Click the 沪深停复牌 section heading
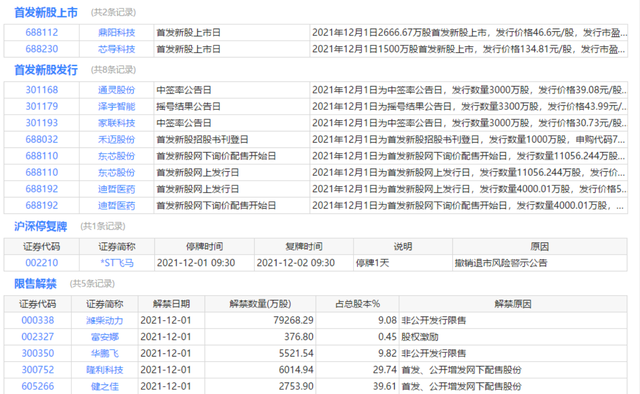This screenshot has height=394, width=640. [x=41, y=226]
